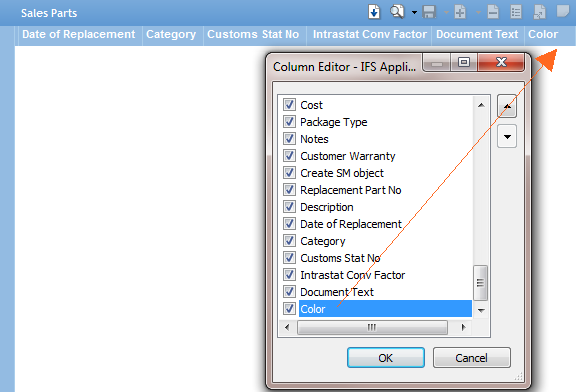Open the dropdown arrow next to Save
Image resolution: width=576 pixels, height=392 pixels.
coord(446,12)
